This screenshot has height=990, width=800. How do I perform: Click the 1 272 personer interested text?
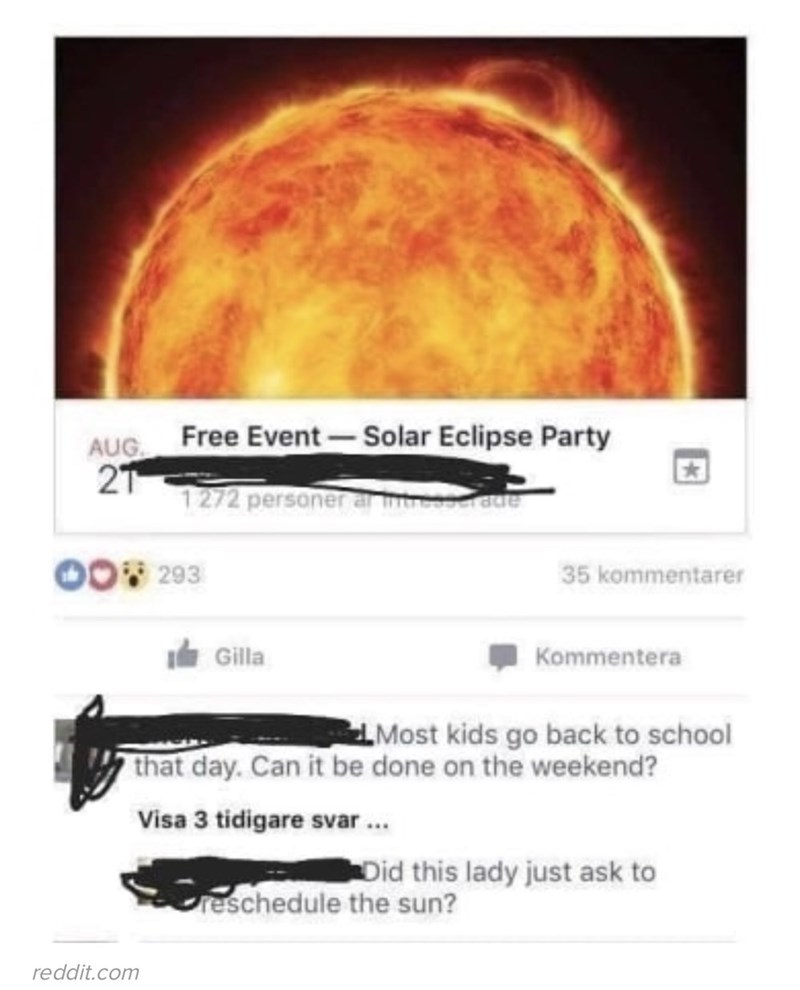[351, 500]
